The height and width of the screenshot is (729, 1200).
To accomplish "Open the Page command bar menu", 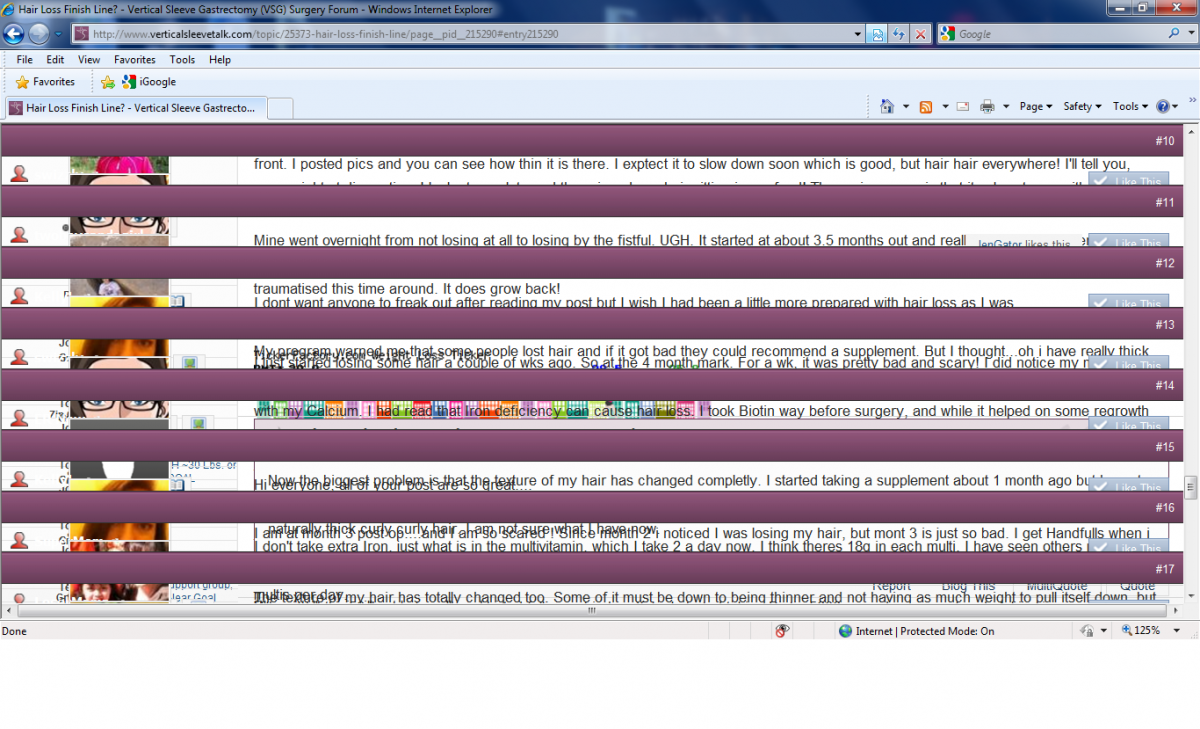I will 1036,106.
